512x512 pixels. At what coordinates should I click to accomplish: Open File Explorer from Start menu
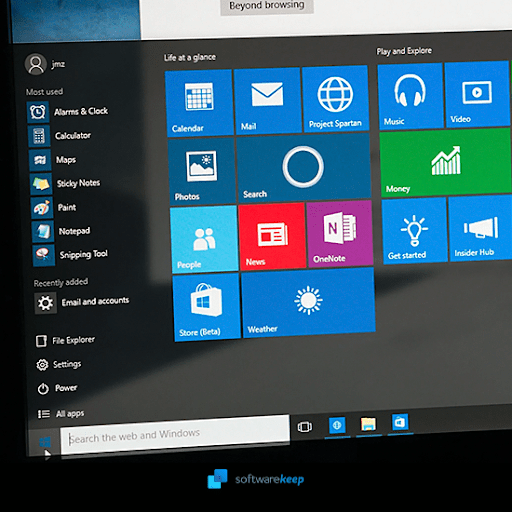tap(65, 341)
